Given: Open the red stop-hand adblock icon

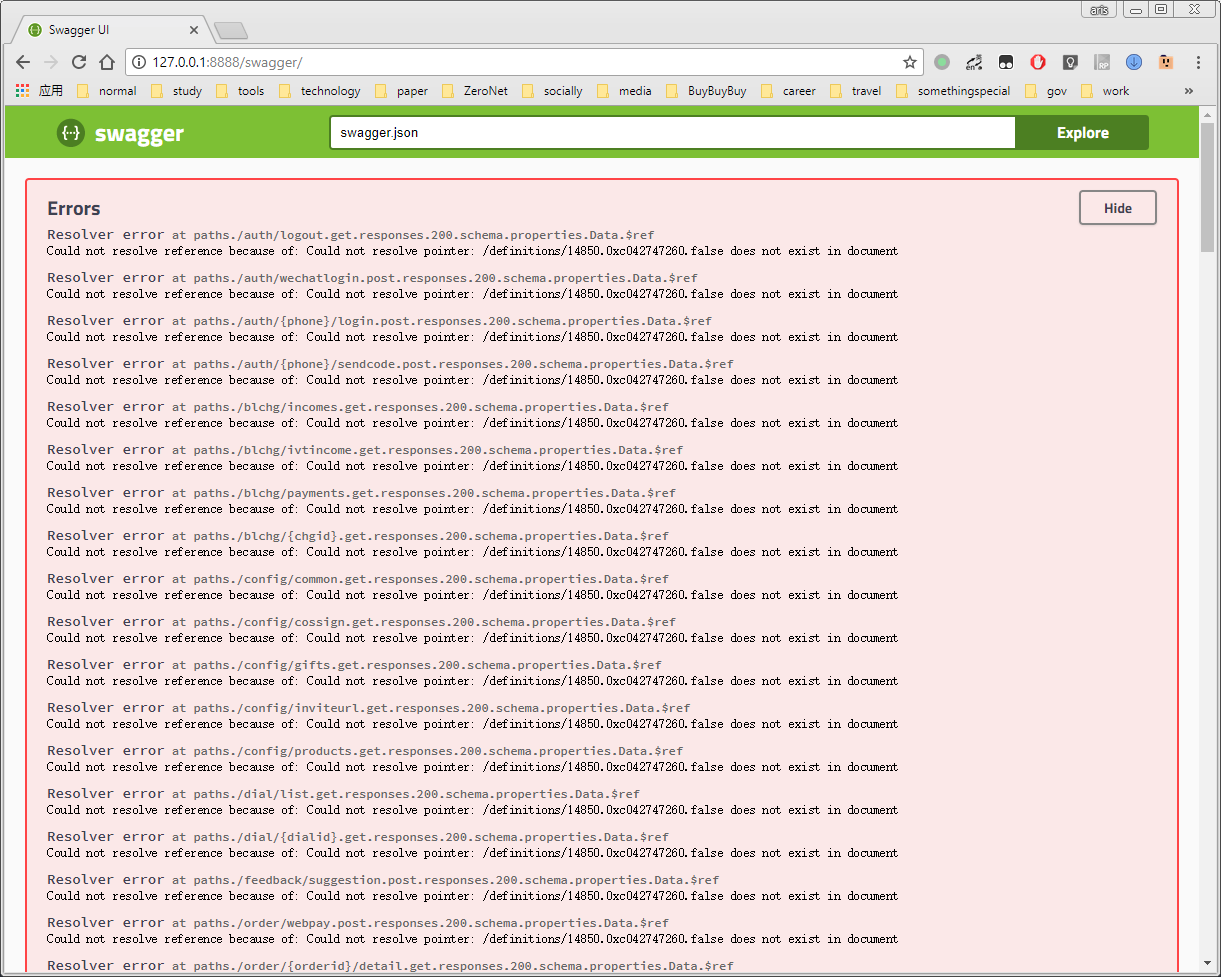Looking at the screenshot, I should (1038, 62).
